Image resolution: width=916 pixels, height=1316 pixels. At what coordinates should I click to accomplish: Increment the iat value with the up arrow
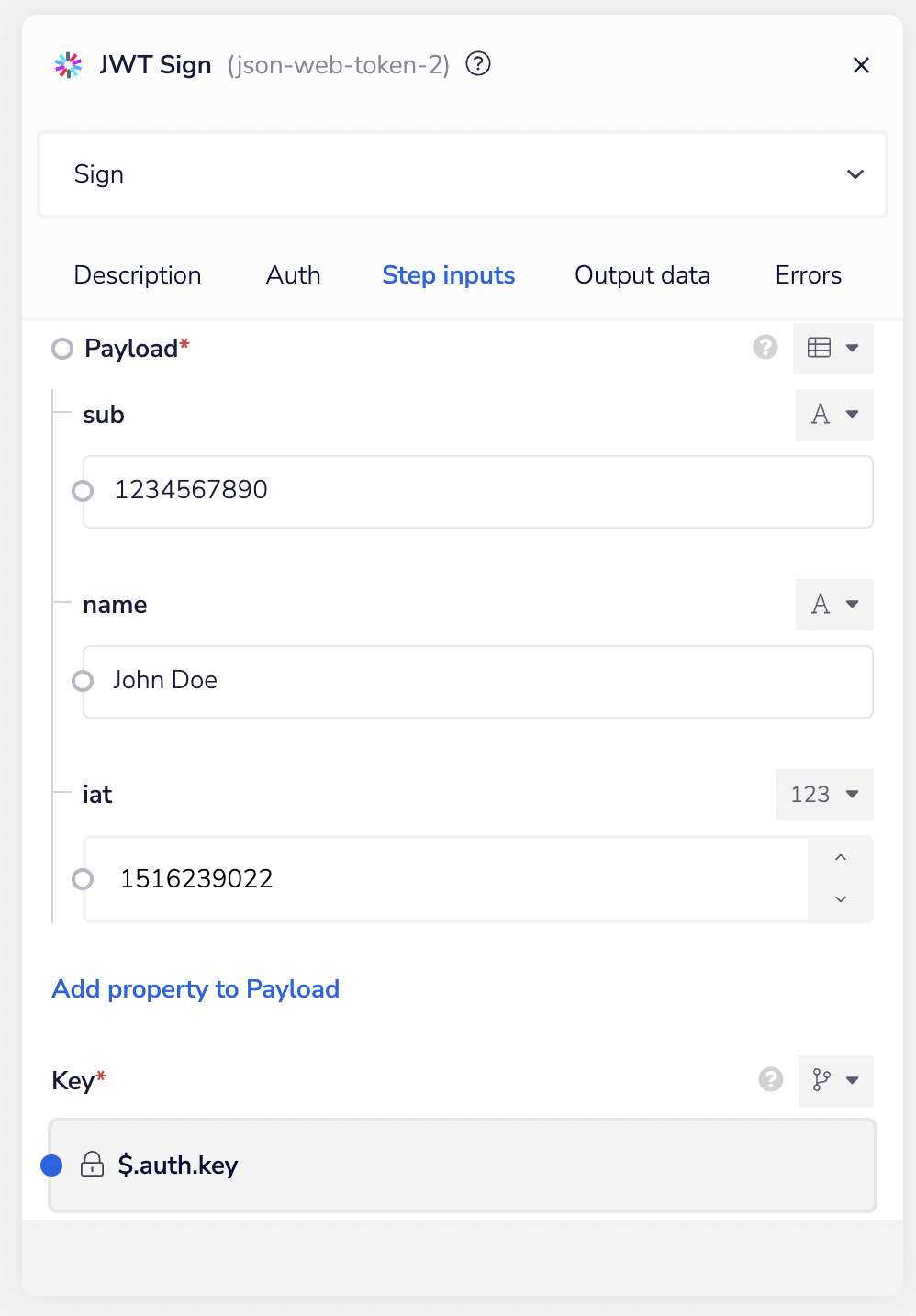(840, 857)
